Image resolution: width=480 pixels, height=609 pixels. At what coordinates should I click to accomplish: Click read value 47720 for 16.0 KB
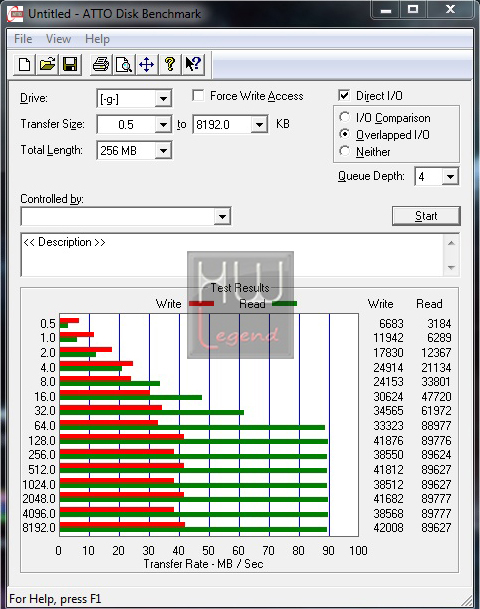coord(436,397)
